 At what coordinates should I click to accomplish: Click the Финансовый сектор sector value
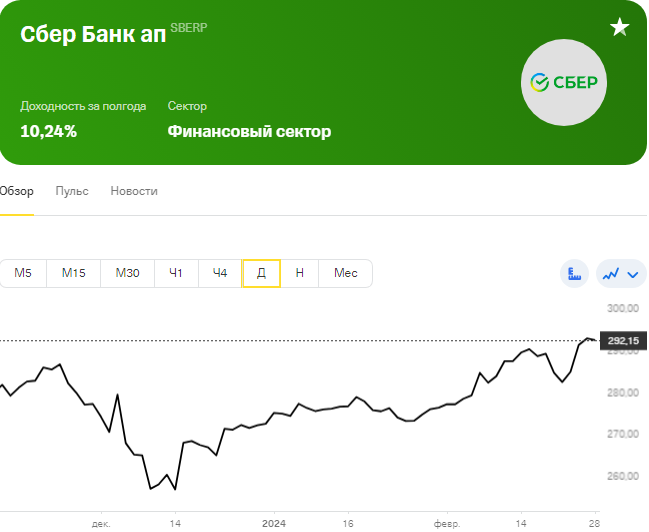(x=249, y=132)
